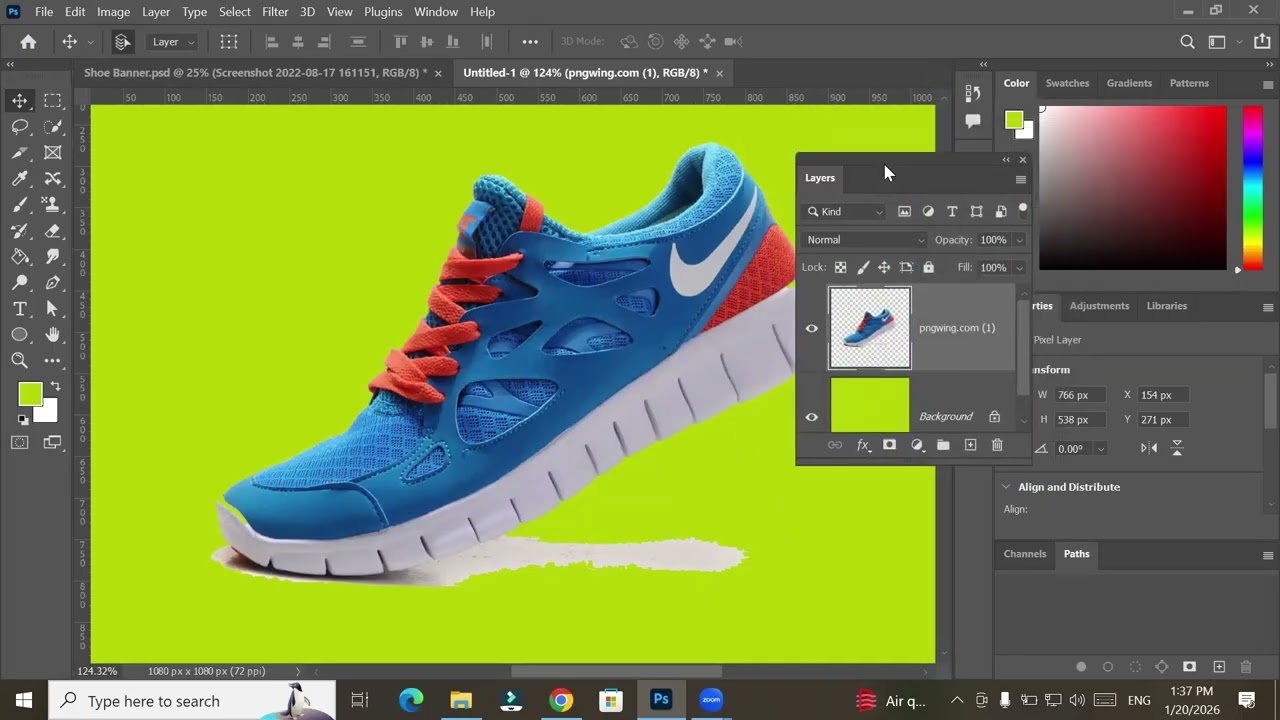This screenshot has height=720, width=1280.
Task: Switch to the Shoe Banner.psd tab
Action: pos(255,73)
